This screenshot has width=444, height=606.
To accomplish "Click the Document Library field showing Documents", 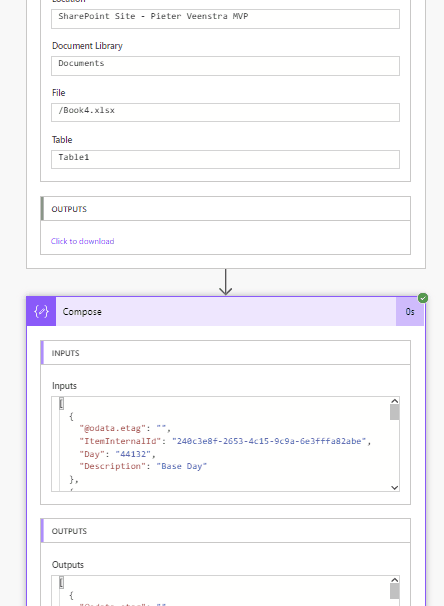I will [x=225, y=66].
